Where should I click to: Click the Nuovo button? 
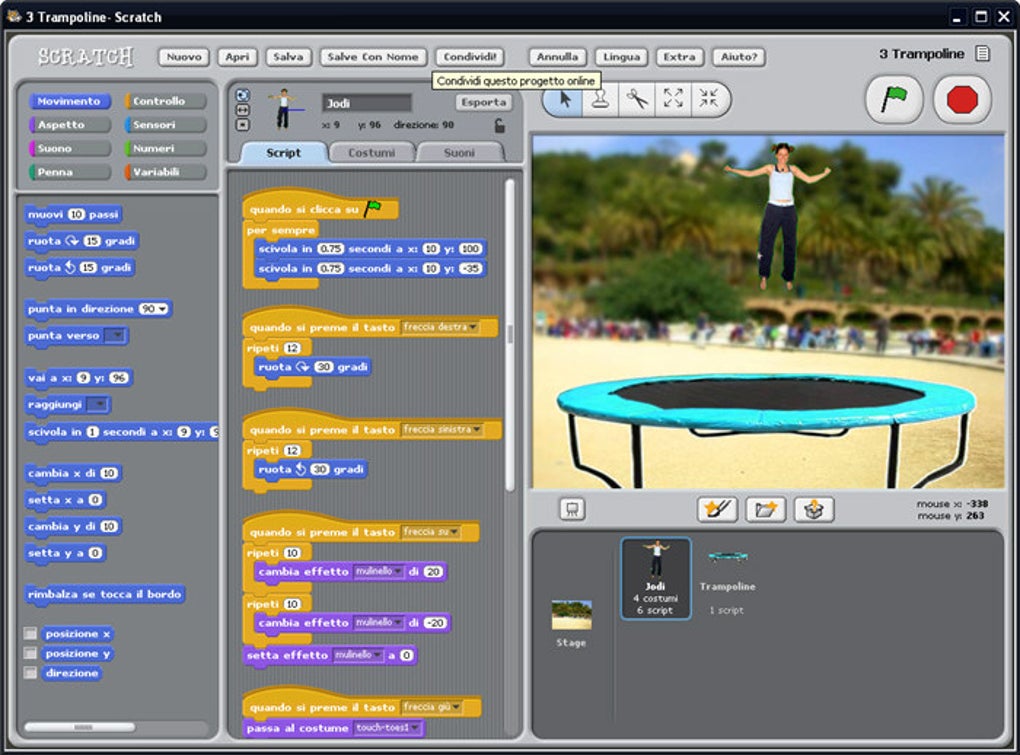pyautogui.click(x=183, y=57)
